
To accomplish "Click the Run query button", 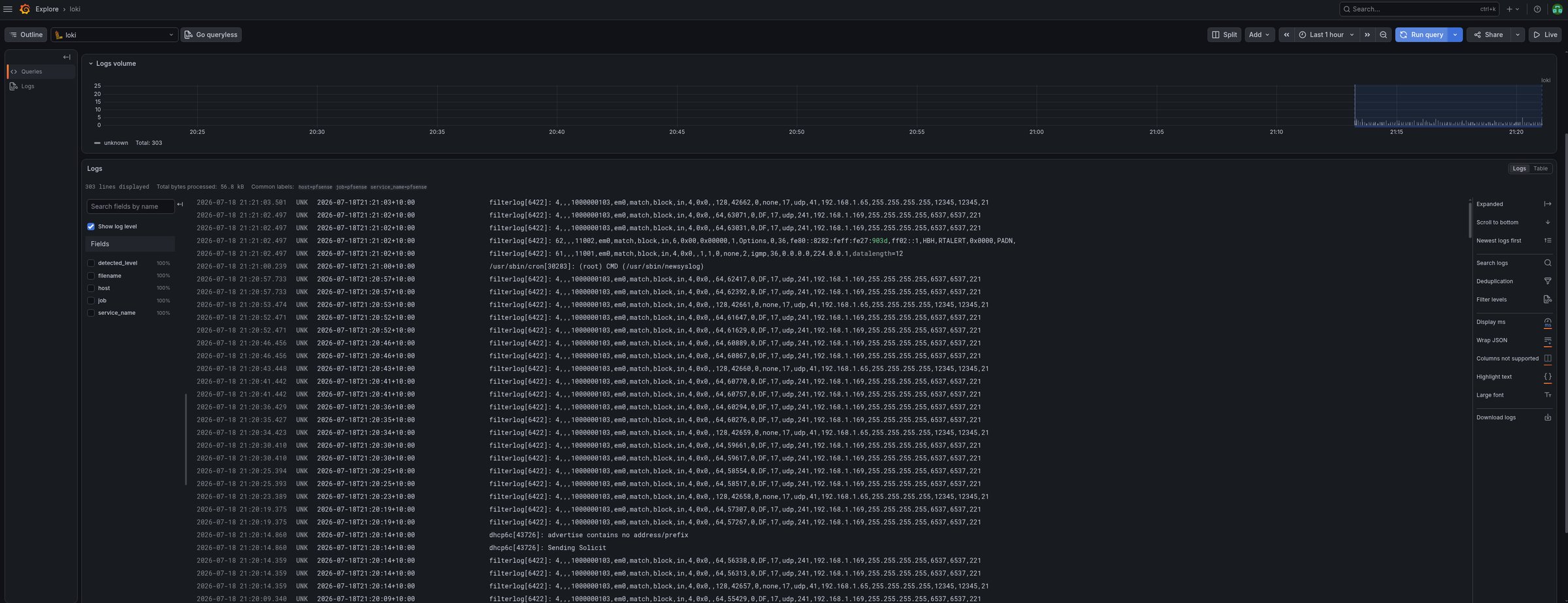I will click(x=1422, y=35).
